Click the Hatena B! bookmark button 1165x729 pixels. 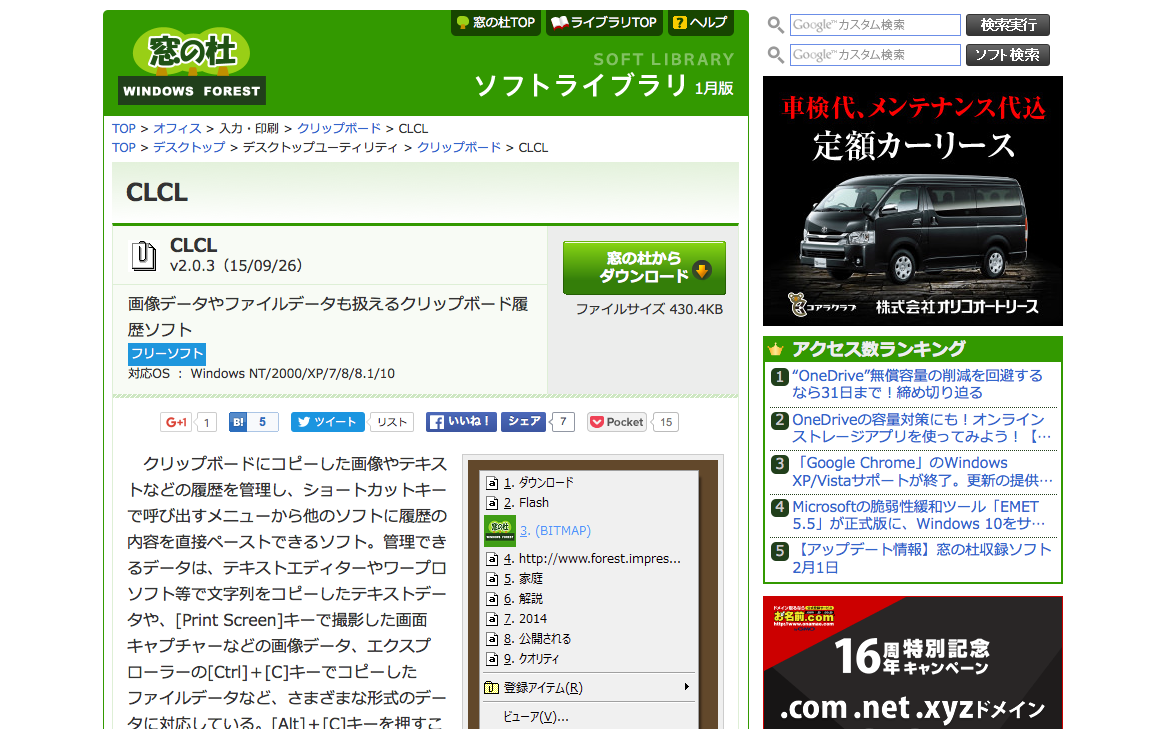(x=238, y=422)
